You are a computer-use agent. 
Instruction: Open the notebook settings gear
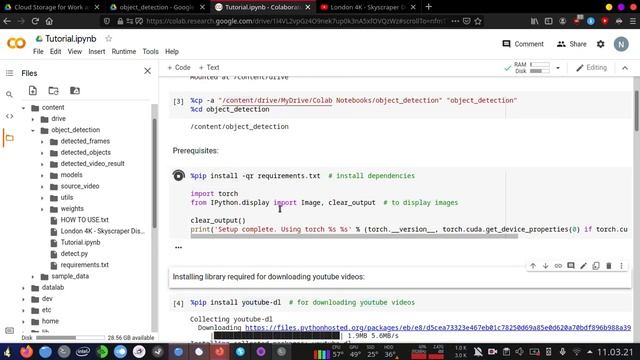click(600, 44)
